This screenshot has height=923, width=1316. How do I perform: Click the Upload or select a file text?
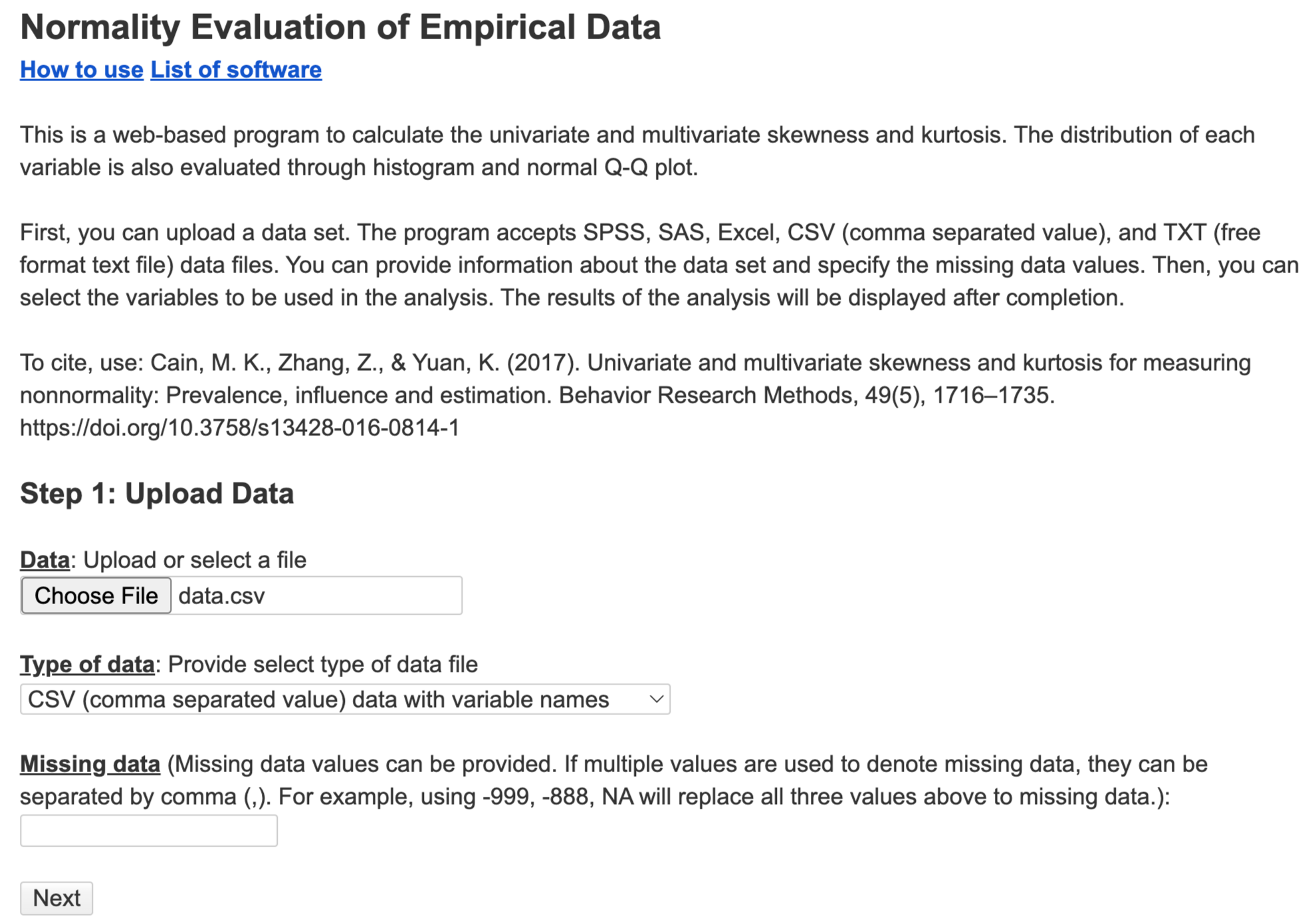[x=195, y=560]
